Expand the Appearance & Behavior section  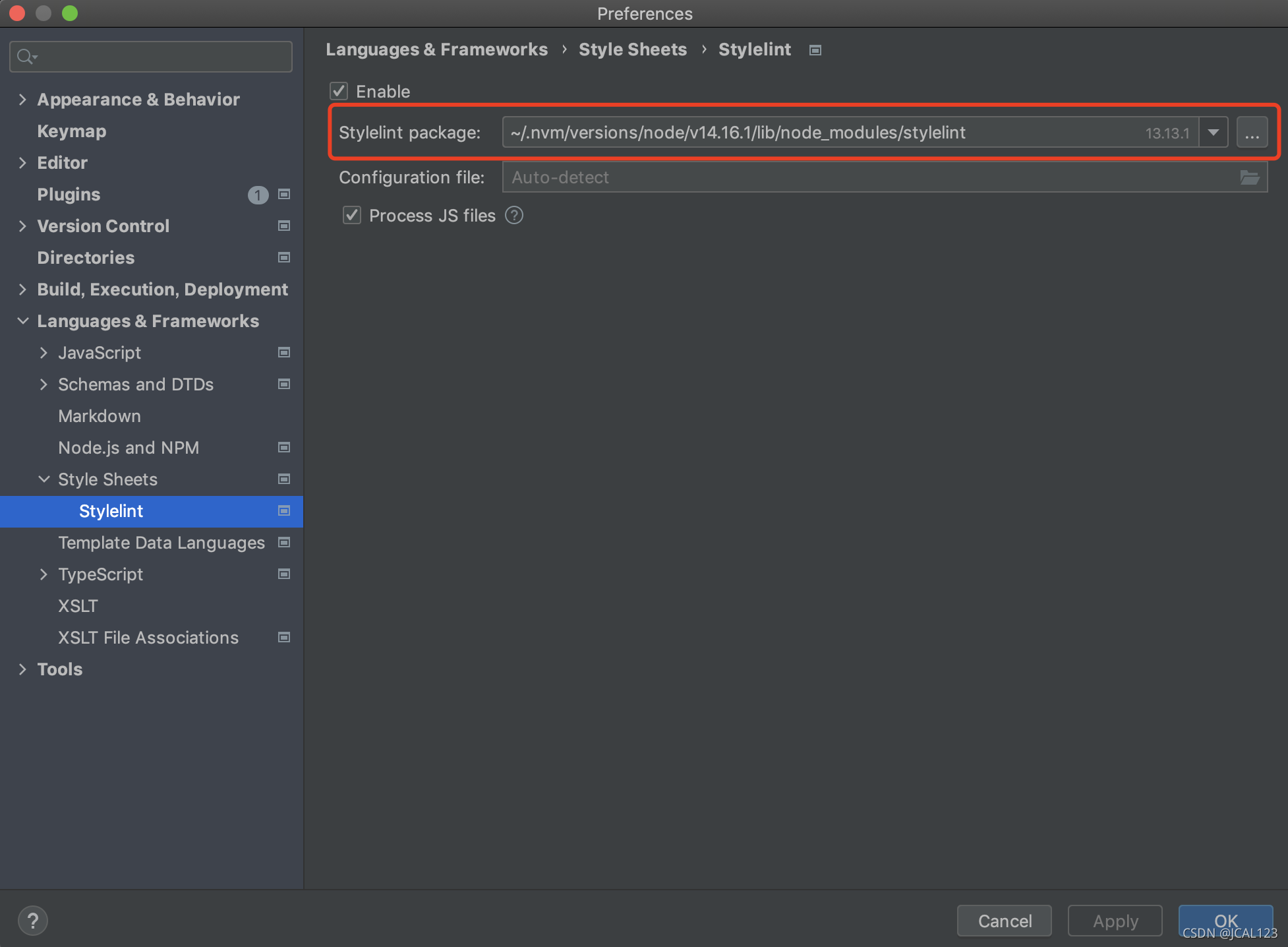coord(22,100)
